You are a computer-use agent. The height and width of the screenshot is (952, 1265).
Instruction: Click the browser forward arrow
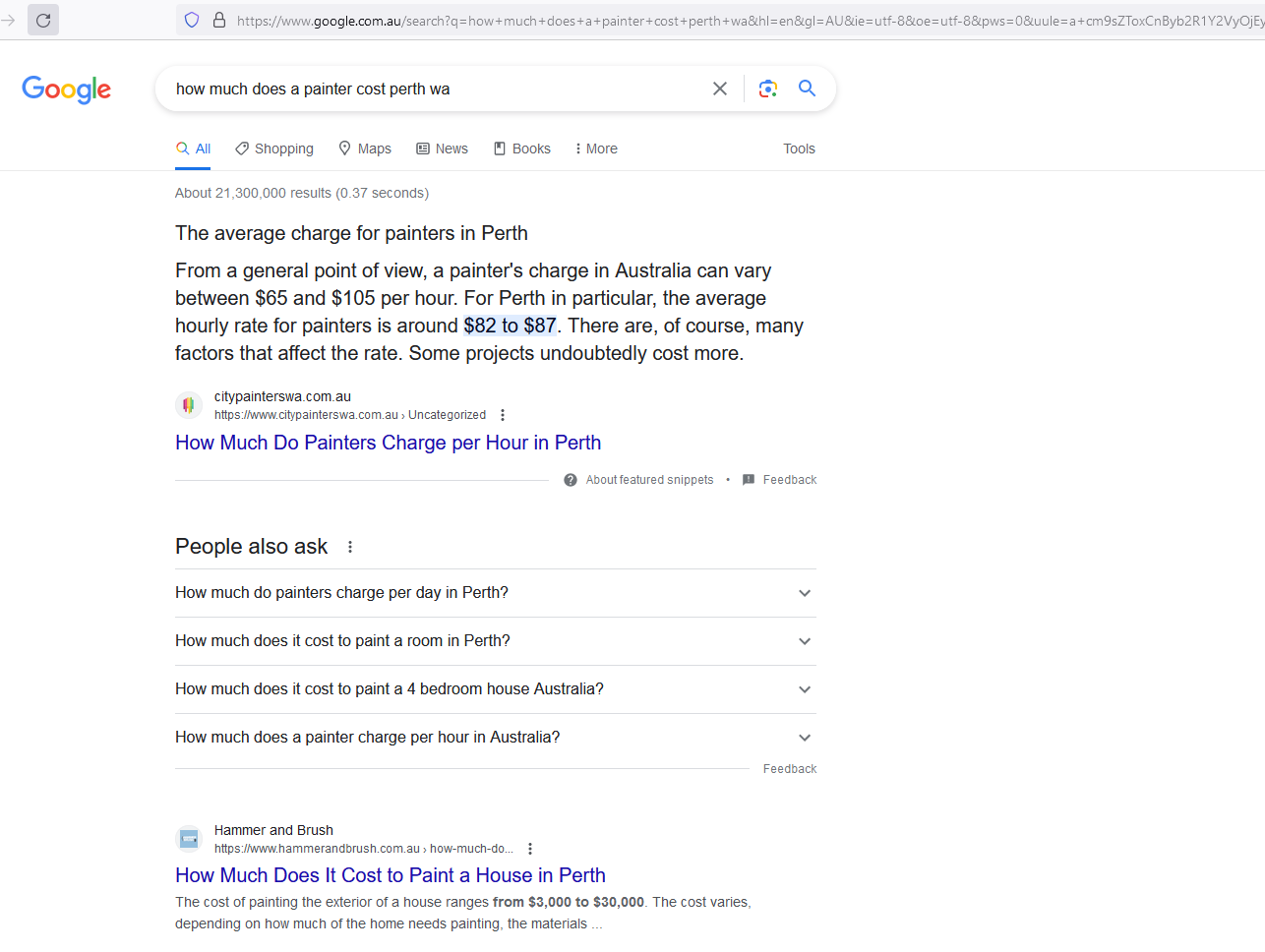tap(8, 20)
